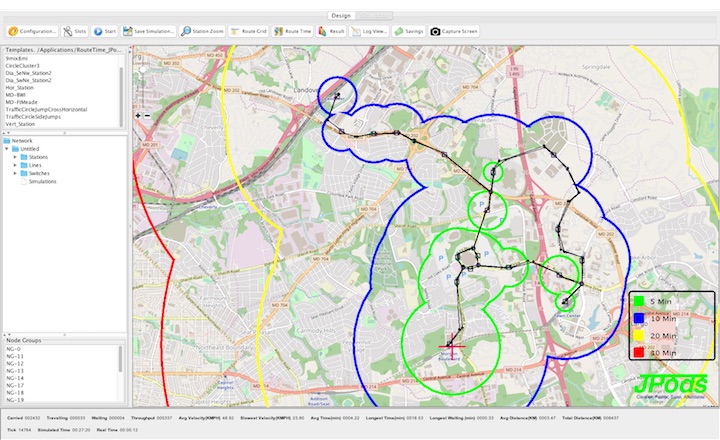Image resolution: width=720 pixels, height=440 pixels.
Task: Click the Savings toolbar button
Action: [x=409, y=31]
